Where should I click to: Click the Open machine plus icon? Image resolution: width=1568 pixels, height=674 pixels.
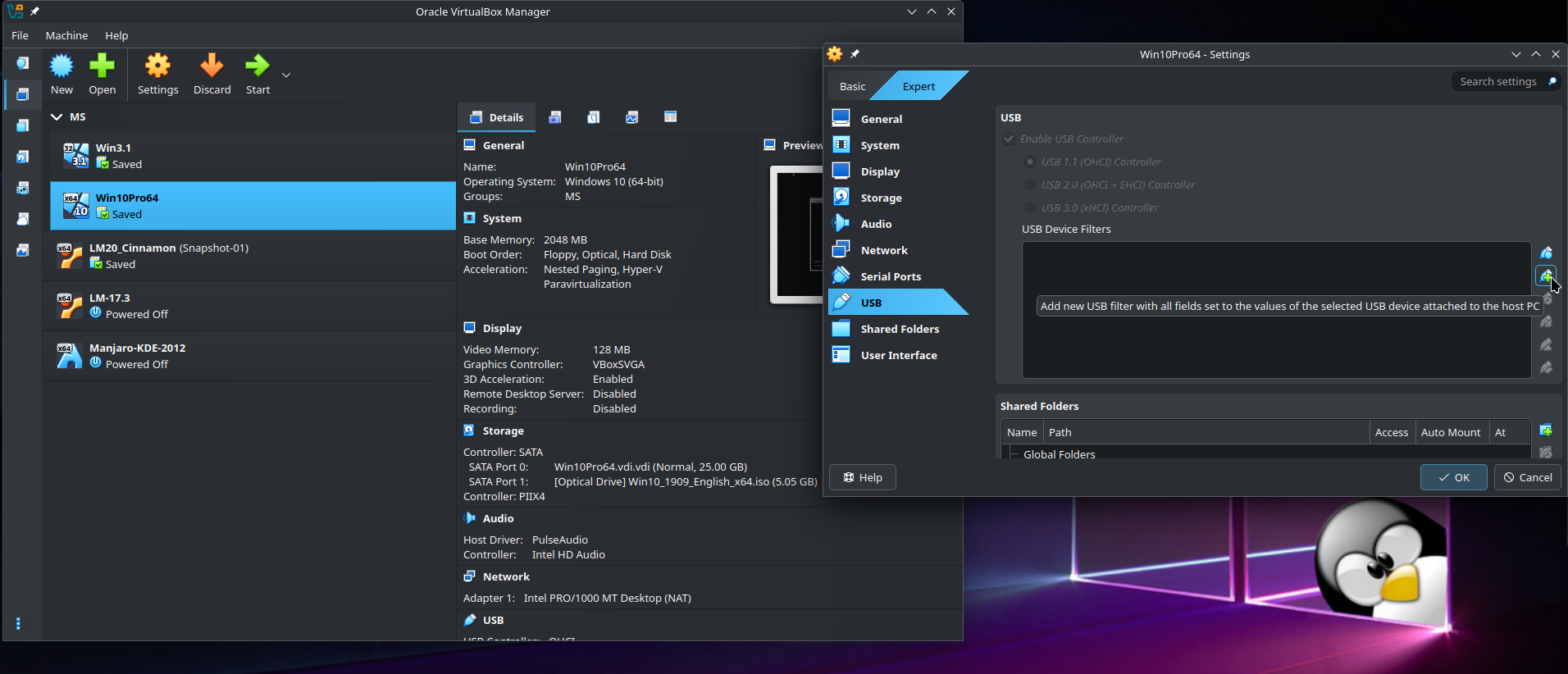click(x=103, y=66)
